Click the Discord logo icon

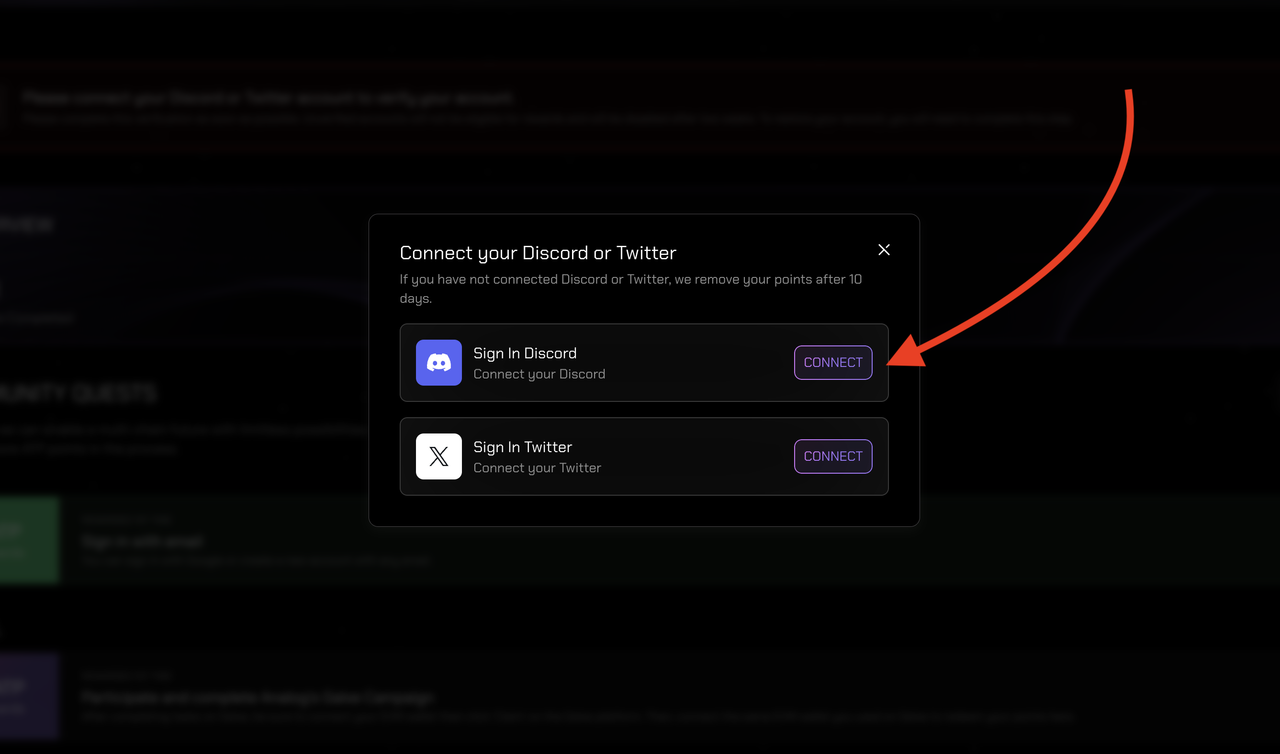[439, 363]
